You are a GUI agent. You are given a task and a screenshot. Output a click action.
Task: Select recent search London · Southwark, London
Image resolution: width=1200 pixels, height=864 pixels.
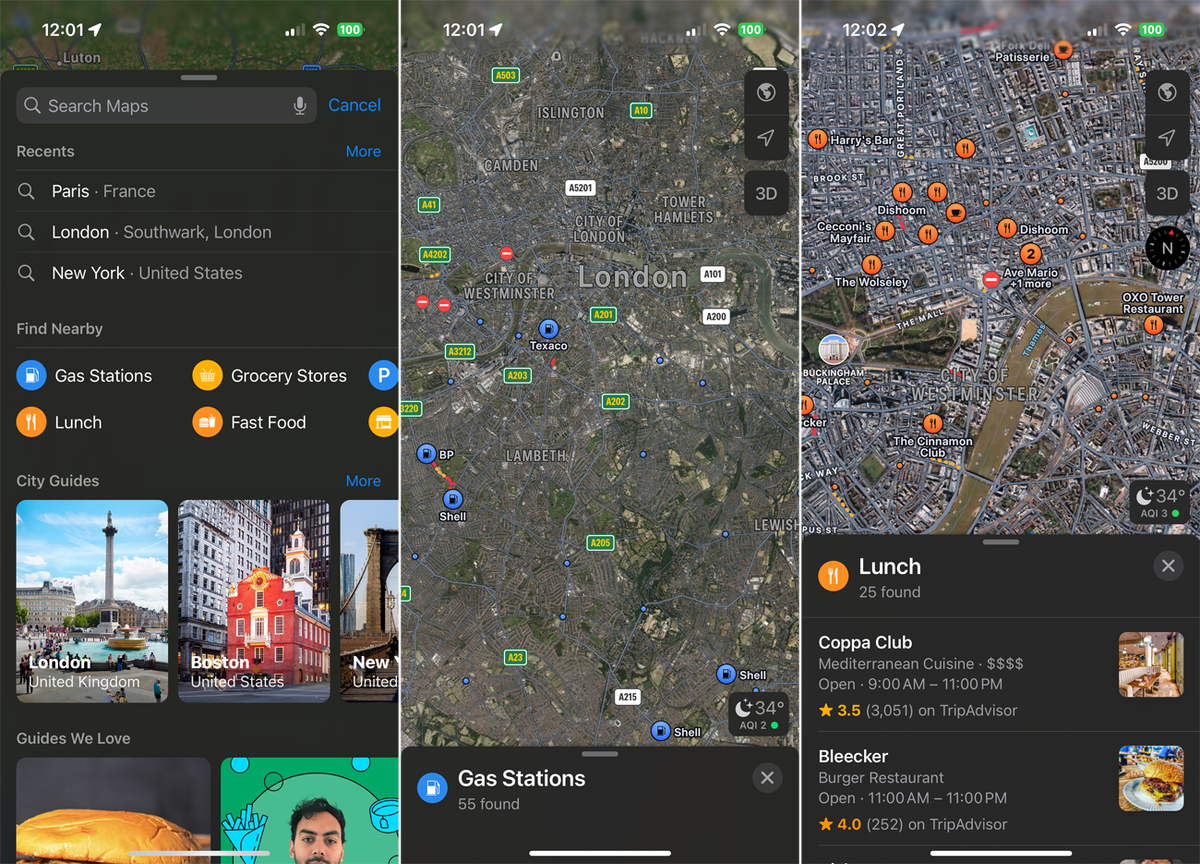click(199, 232)
